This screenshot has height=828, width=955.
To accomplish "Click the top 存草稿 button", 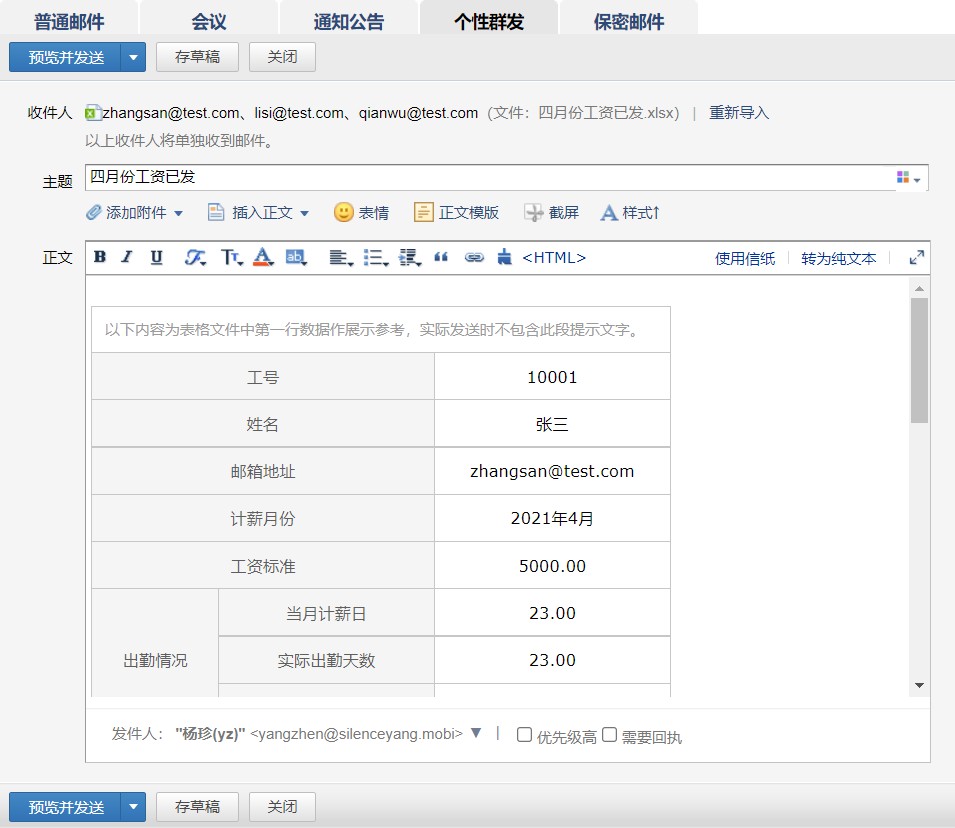I will coord(197,57).
